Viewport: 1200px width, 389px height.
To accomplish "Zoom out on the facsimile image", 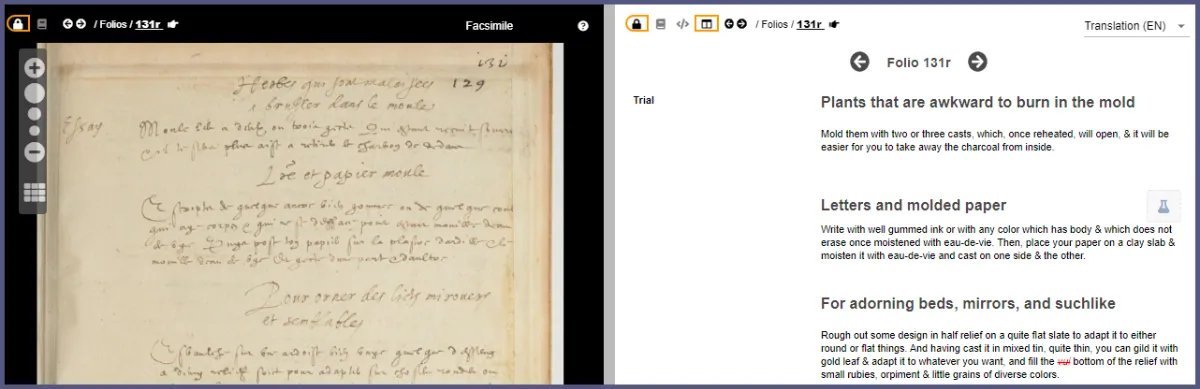I will click(x=34, y=152).
